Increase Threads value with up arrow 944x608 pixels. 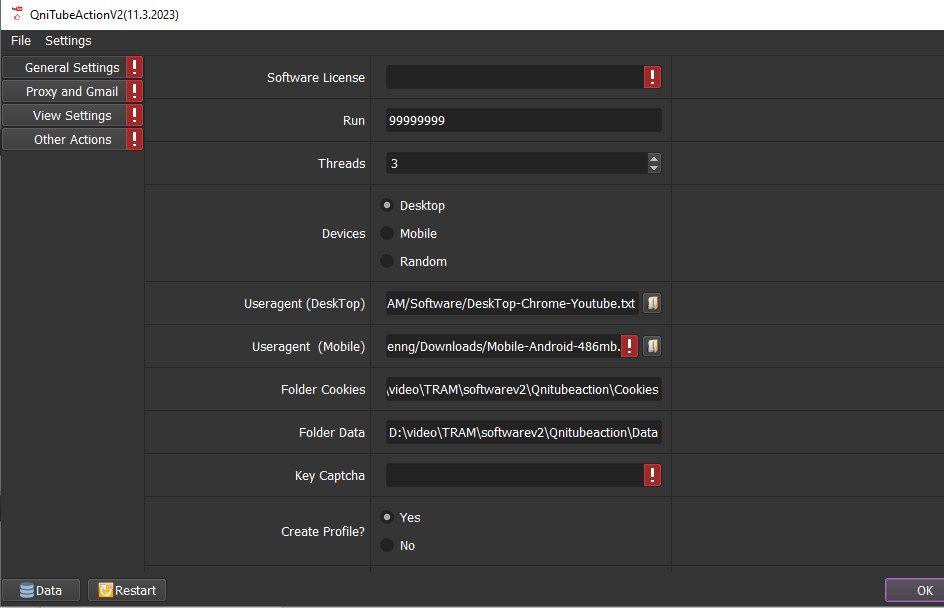(654, 158)
